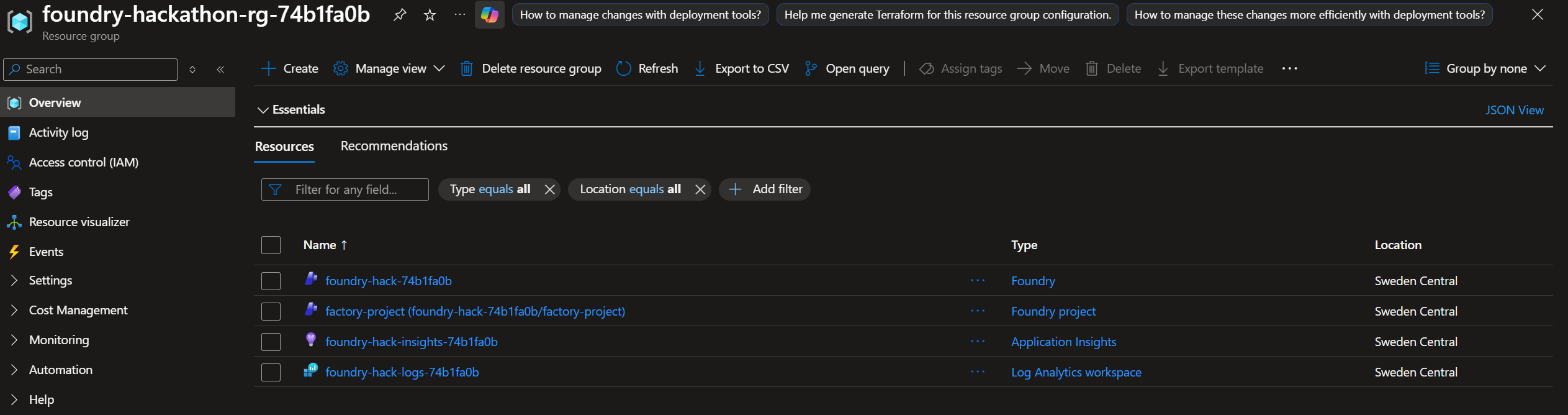This screenshot has height=415, width=1568.
Task: Toggle expand all sidebar menu arrows
Action: click(192, 69)
